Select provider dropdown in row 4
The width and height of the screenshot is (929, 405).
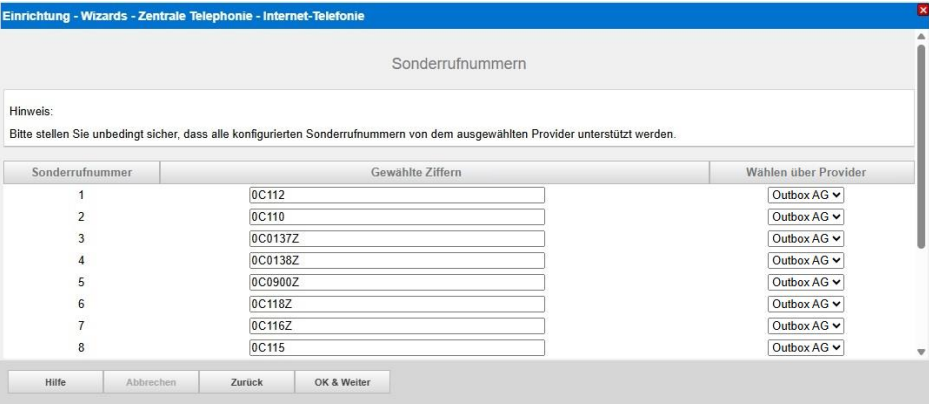(x=806, y=260)
